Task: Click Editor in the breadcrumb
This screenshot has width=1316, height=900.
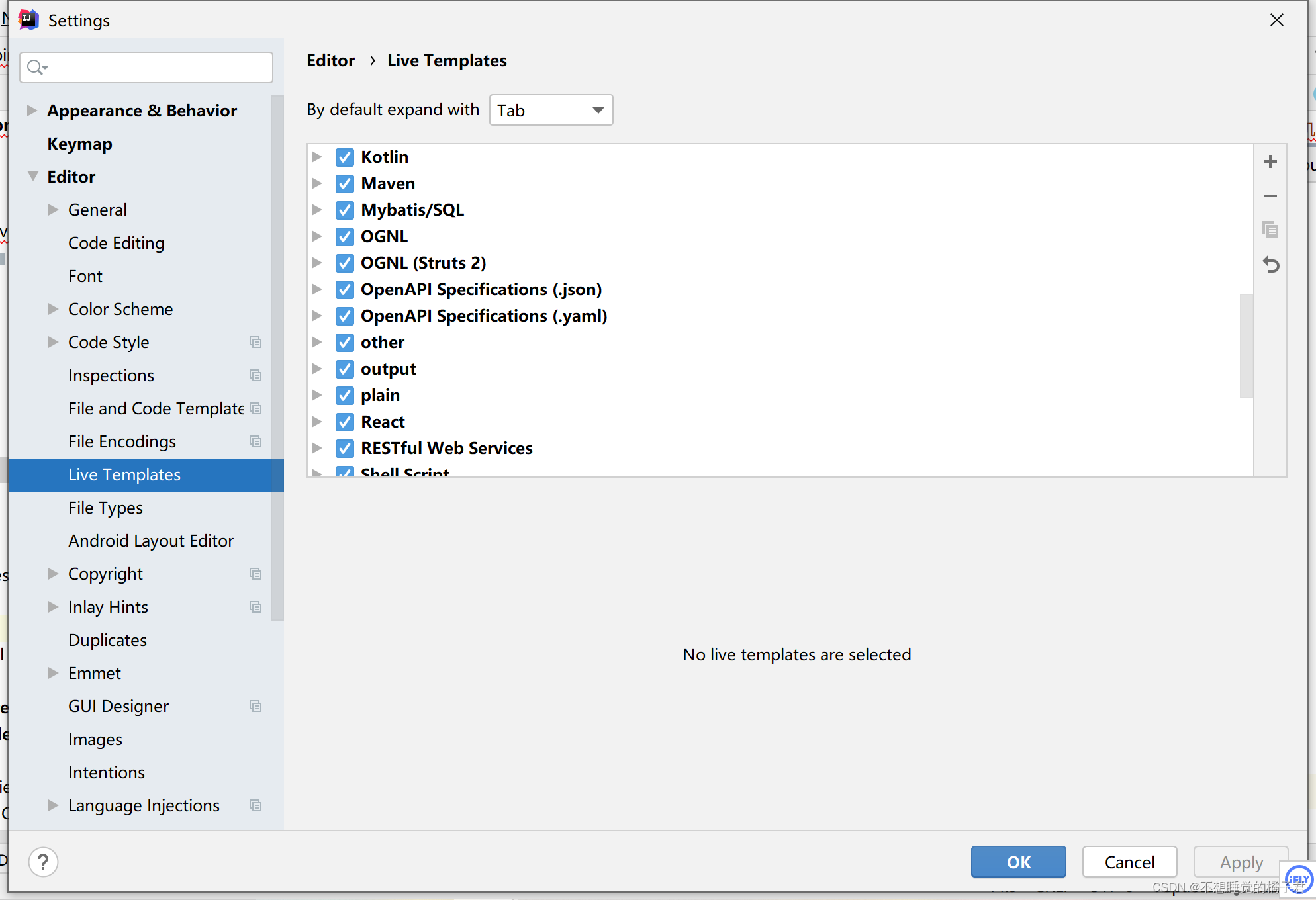Action: coord(330,60)
